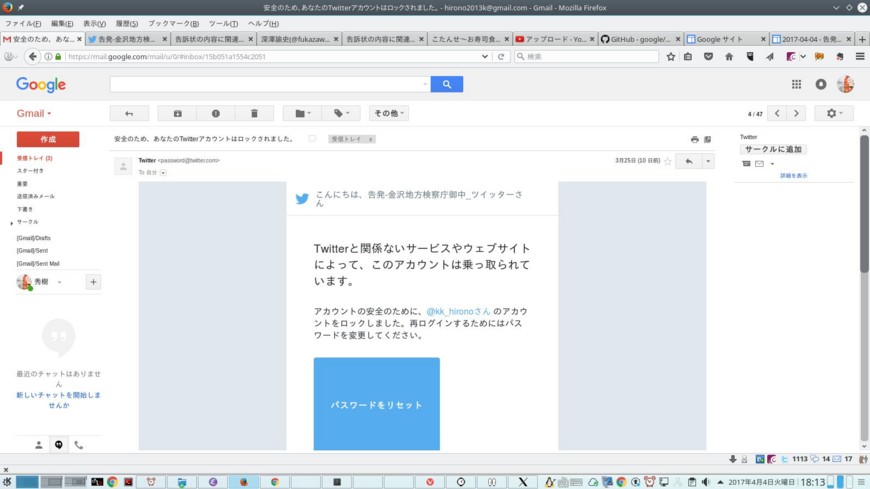Delete the email with the trash icon
Viewport: 870px width, 489px height.
(x=254, y=113)
